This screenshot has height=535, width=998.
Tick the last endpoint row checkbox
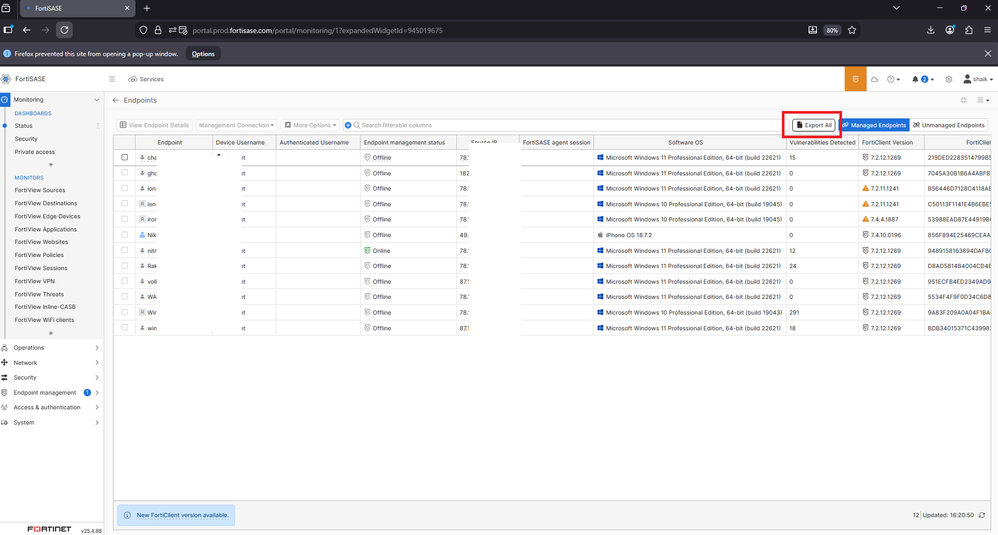click(125, 327)
